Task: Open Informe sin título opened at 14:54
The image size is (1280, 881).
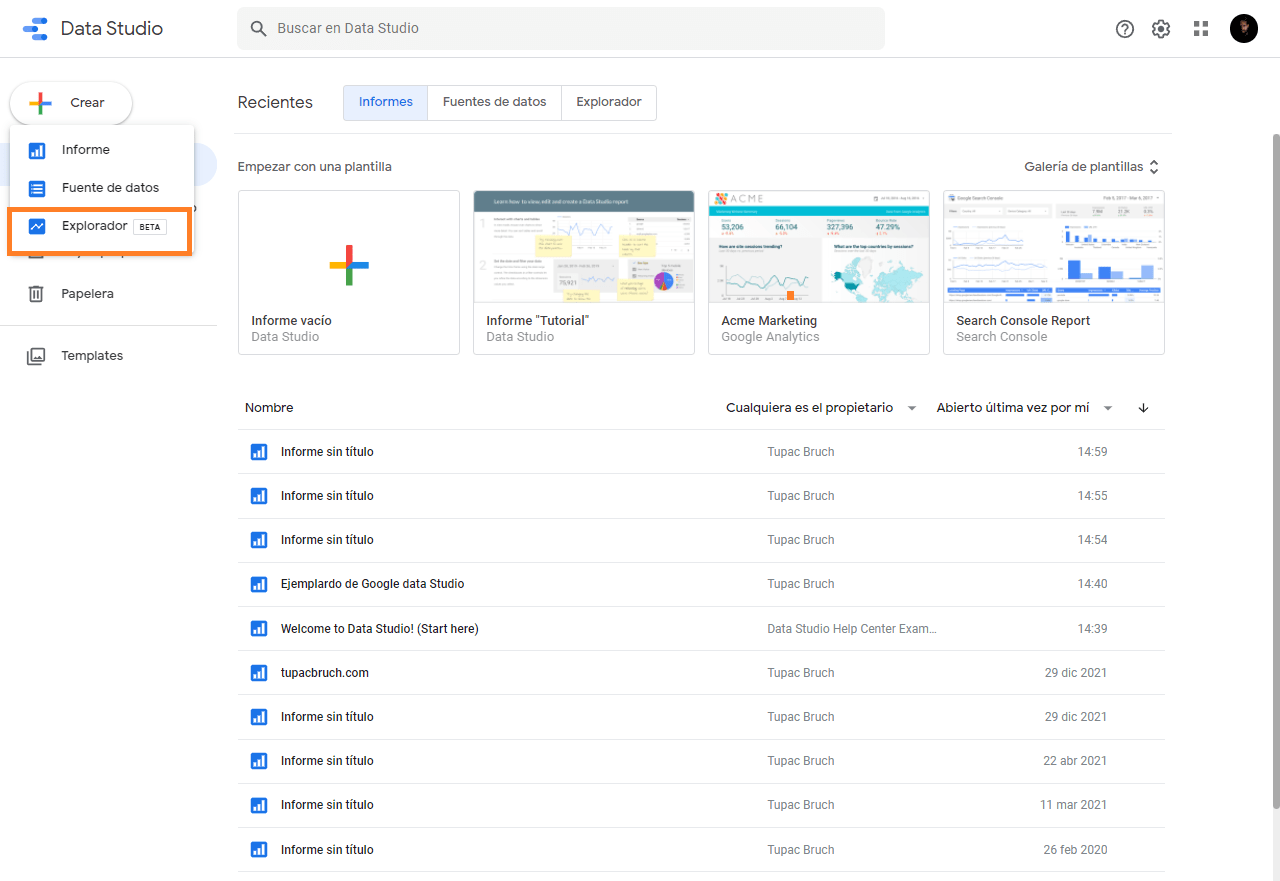Action: pos(327,540)
